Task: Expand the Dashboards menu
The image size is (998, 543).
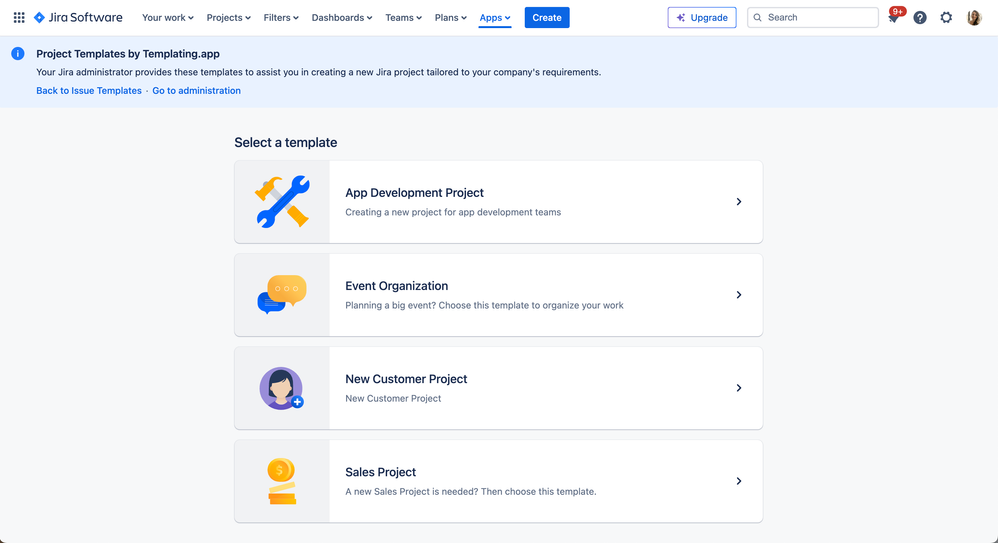Action: click(x=342, y=18)
